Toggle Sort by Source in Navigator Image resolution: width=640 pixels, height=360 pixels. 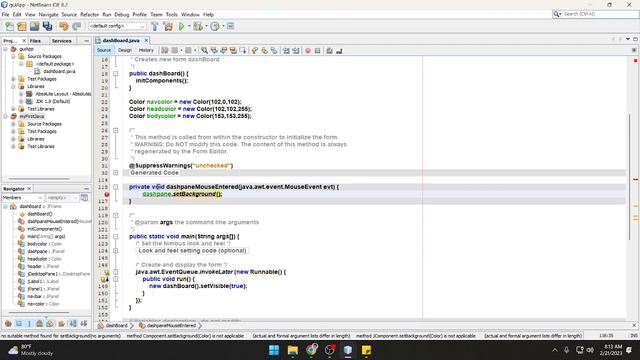(x=84, y=324)
